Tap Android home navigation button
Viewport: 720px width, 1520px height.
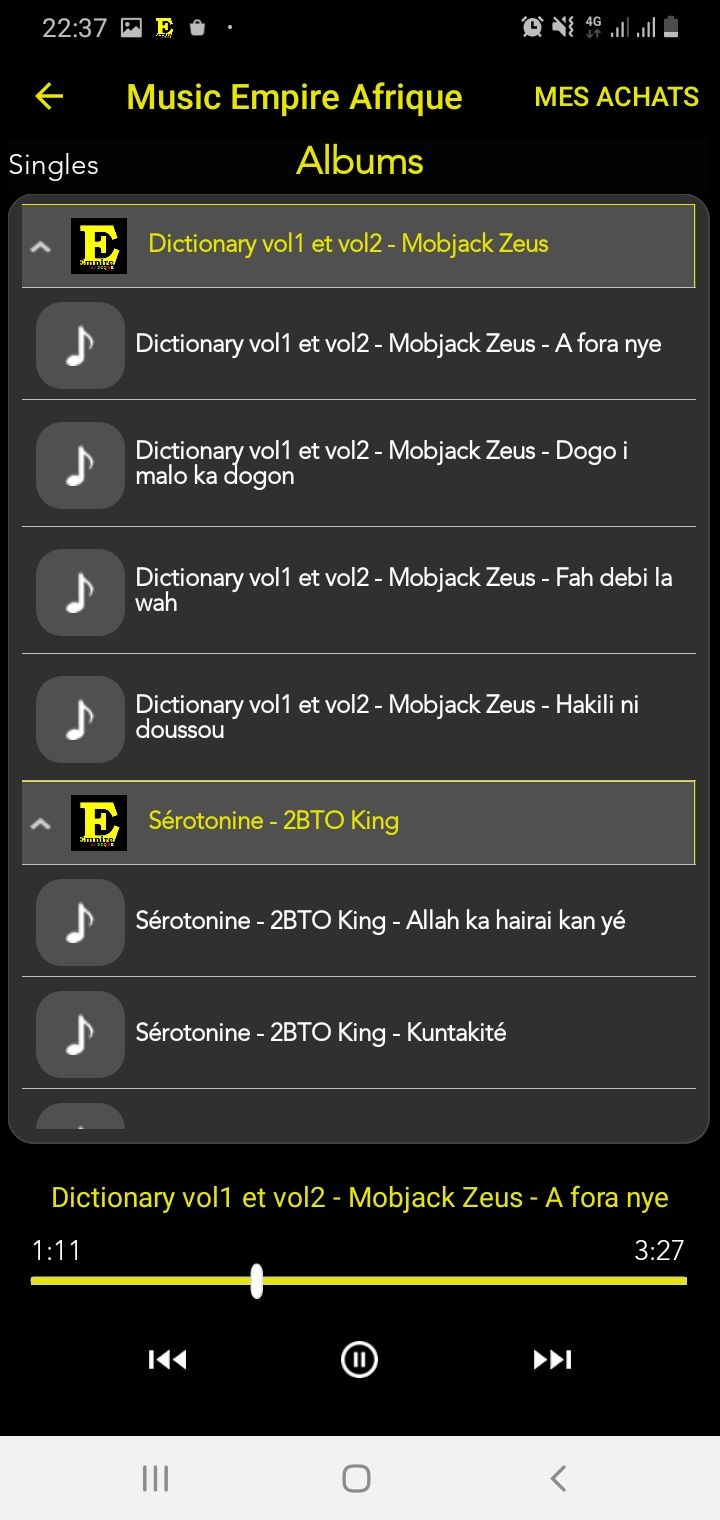click(x=357, y=1478)
